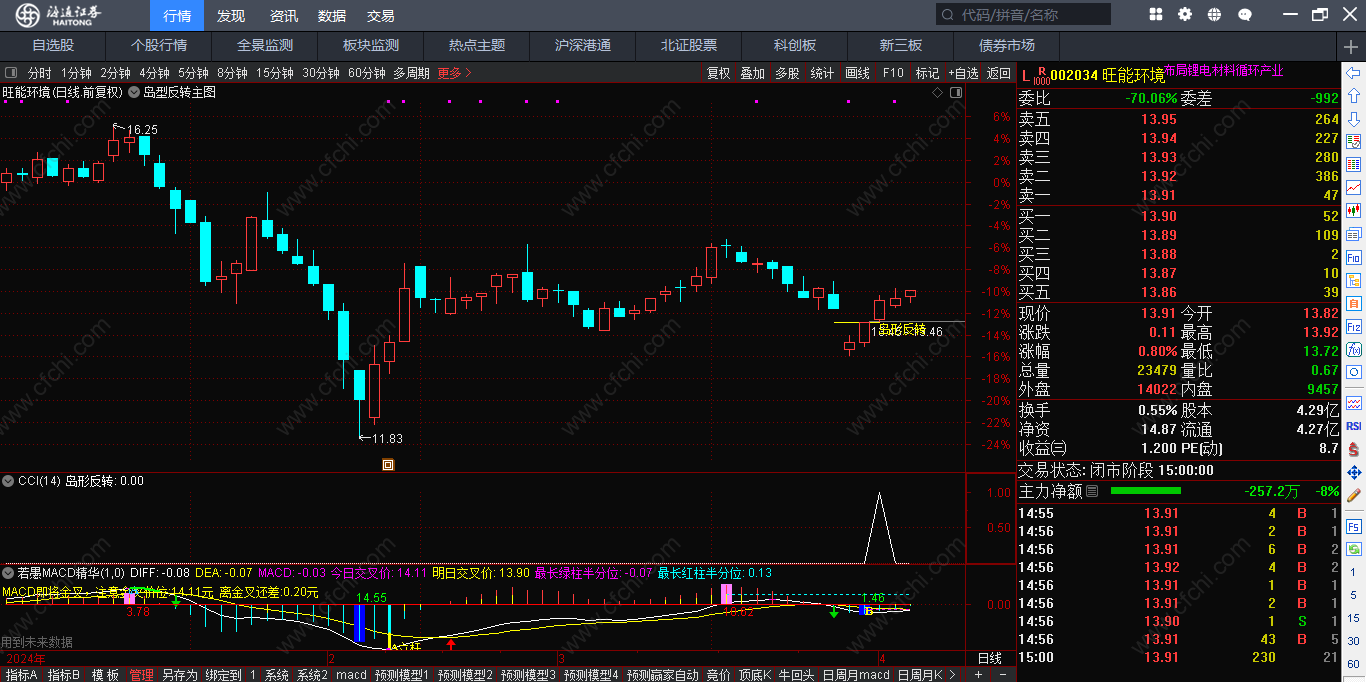Click the 叠加 overlay button
The height and width of the screenshot is (682, 1366).
click(753, 73)
